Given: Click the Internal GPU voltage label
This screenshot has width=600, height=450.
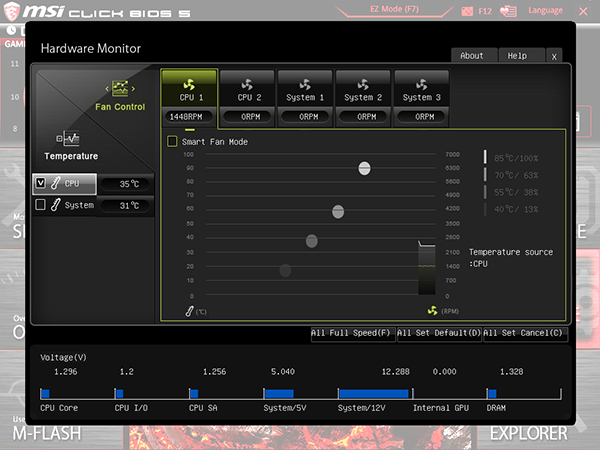Looking at the screenshot, I should pos(441,408).
